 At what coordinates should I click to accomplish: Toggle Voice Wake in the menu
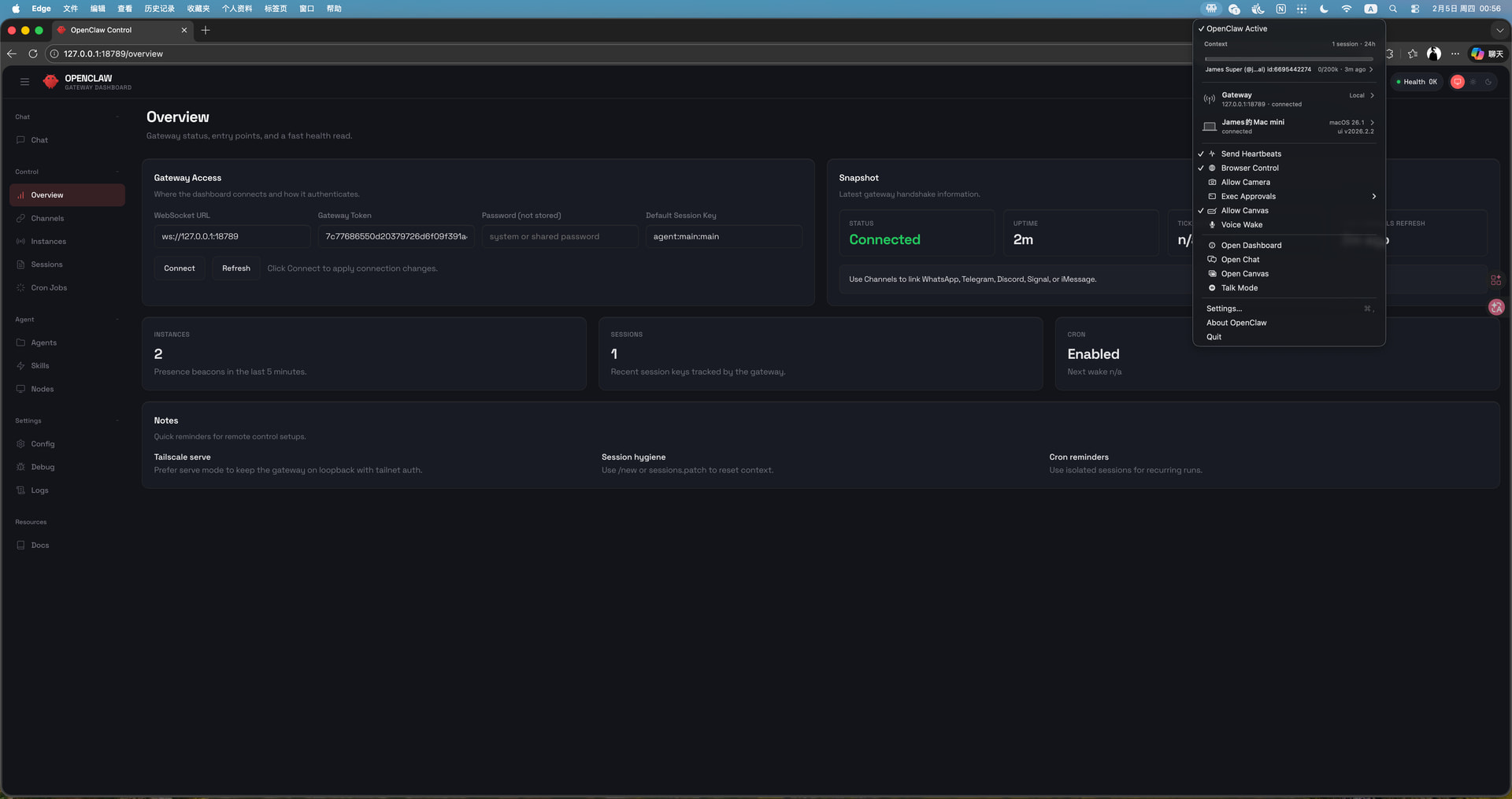pos(1241,225)
